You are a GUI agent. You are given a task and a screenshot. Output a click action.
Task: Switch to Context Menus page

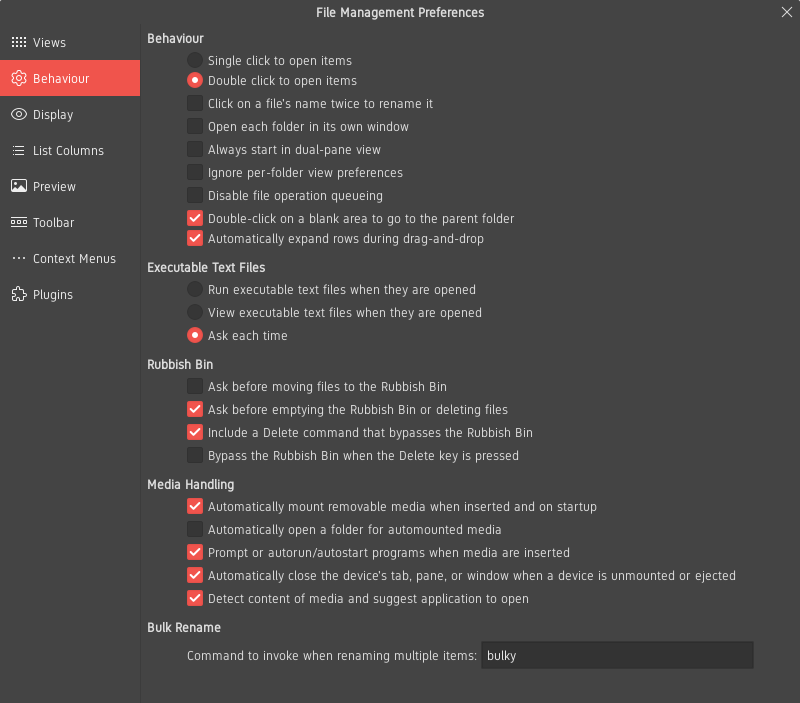pyautogui.click(x=74, y=259)
